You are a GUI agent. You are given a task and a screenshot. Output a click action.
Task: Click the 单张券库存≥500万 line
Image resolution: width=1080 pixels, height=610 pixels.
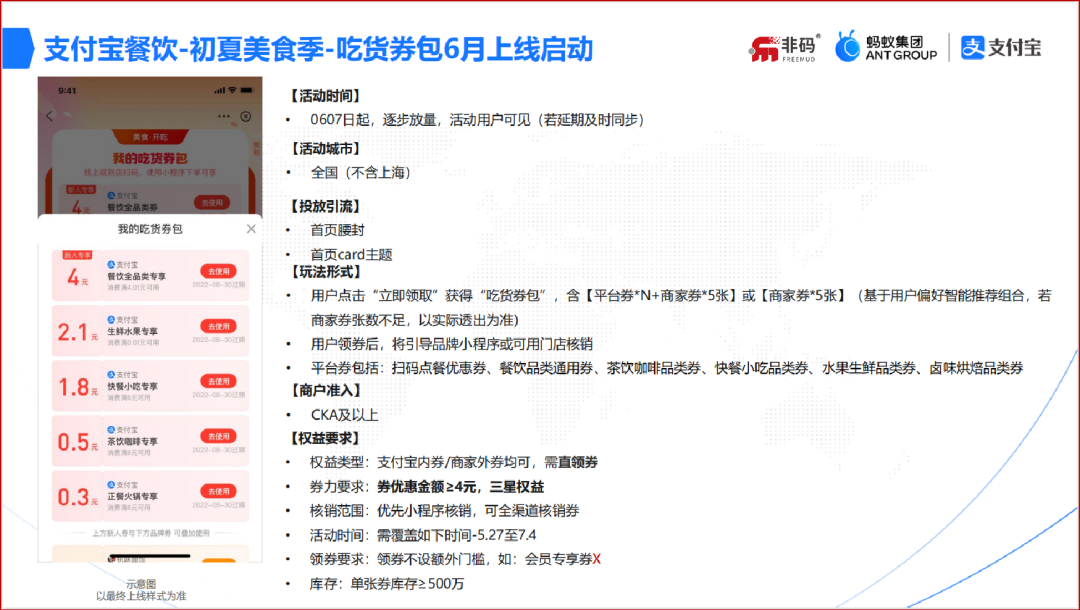[387, 584]
